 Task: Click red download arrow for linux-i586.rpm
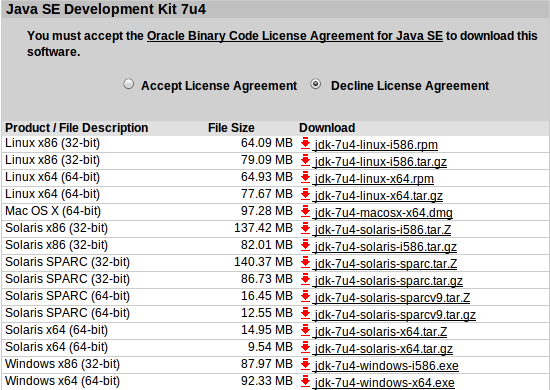[x=306, y=143]
